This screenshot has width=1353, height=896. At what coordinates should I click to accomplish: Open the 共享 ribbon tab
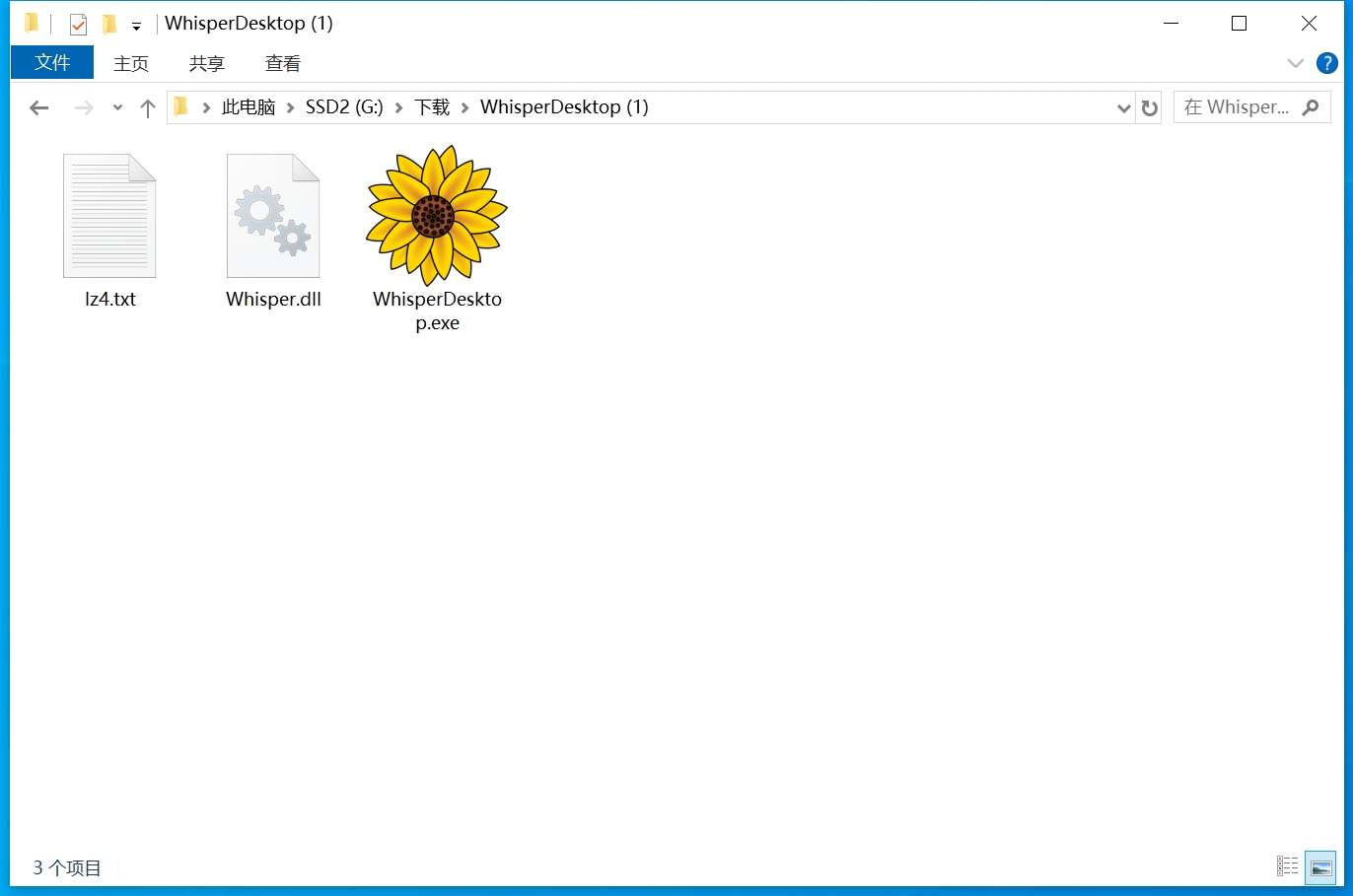point(207,63)
